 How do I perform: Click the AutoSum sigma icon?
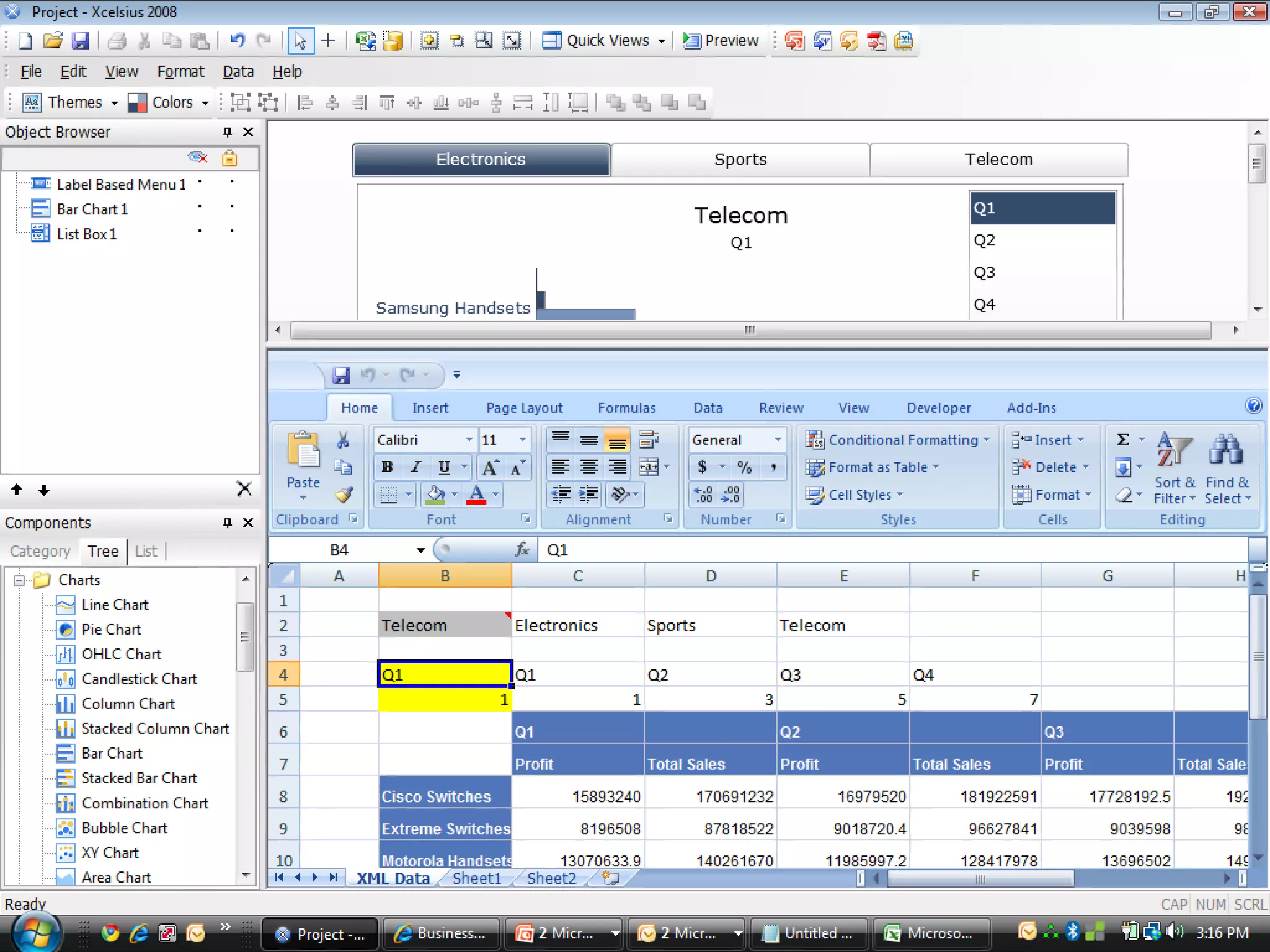[1123, 440]
